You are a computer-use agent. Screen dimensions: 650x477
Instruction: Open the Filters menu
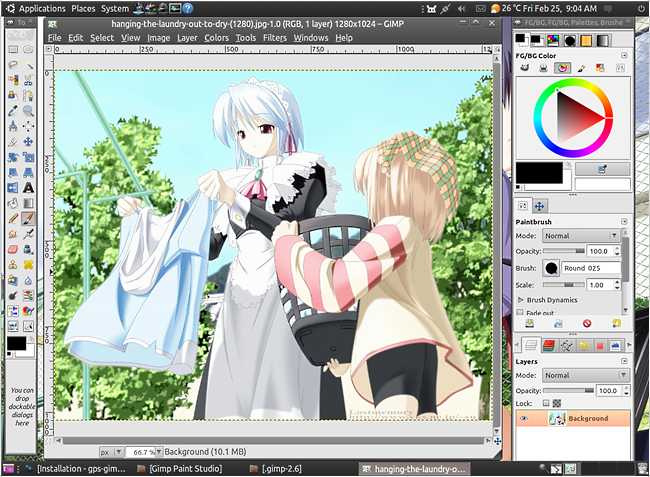pos(274,38)
